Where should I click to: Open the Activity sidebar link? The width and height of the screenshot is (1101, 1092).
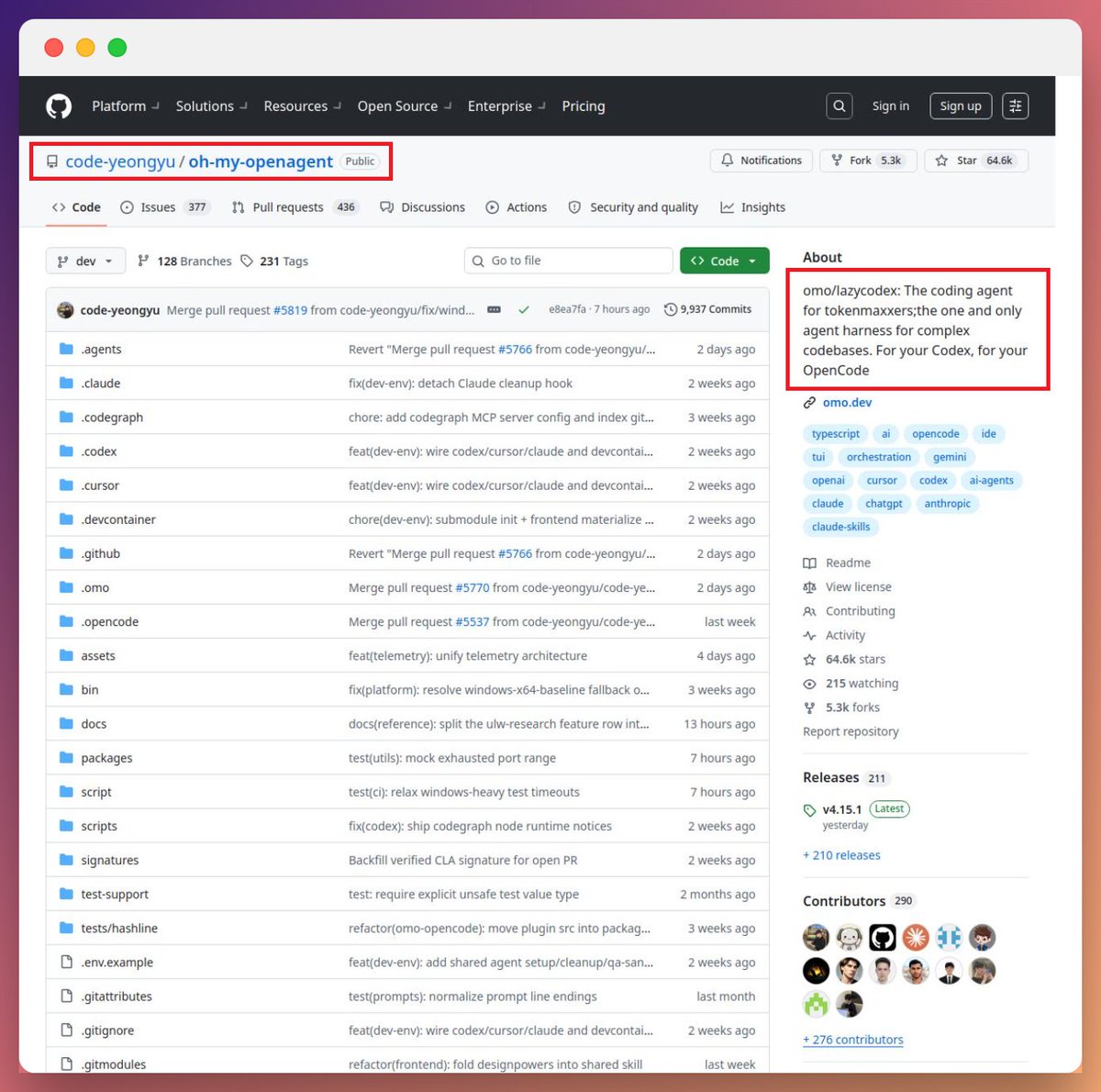coord(834,635)
